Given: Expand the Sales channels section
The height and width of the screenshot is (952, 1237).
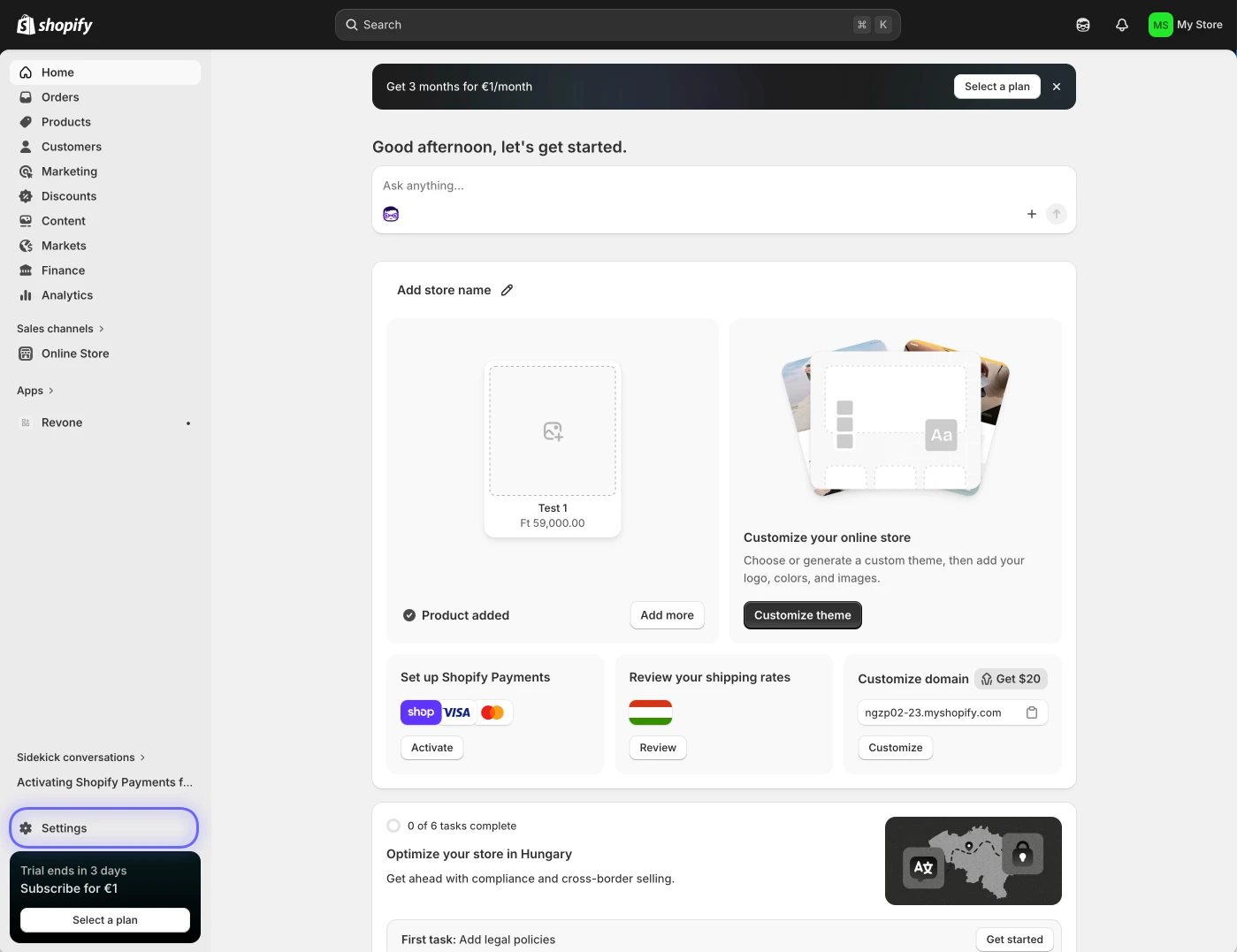Looking at the screenshot, I should (x=60, y=329).
